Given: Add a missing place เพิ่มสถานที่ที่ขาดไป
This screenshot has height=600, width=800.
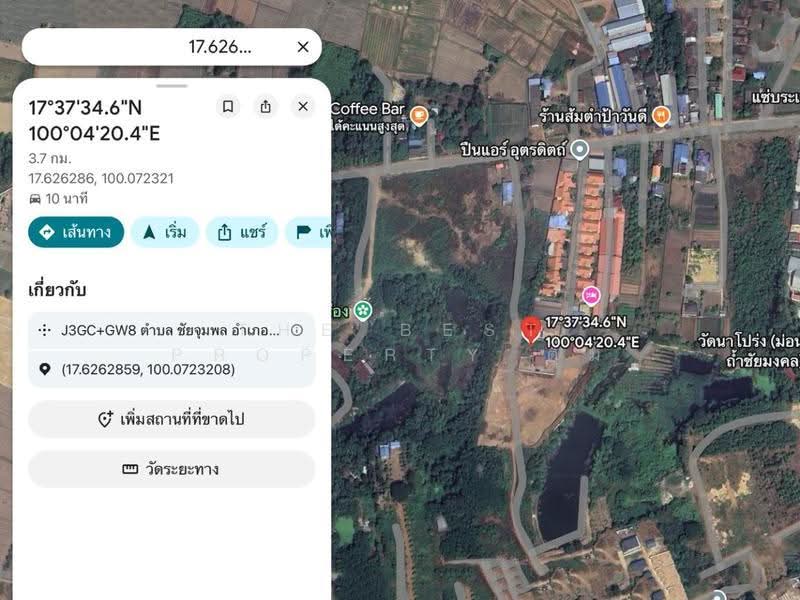Looking at the screenshot, I should coord(171,419).
